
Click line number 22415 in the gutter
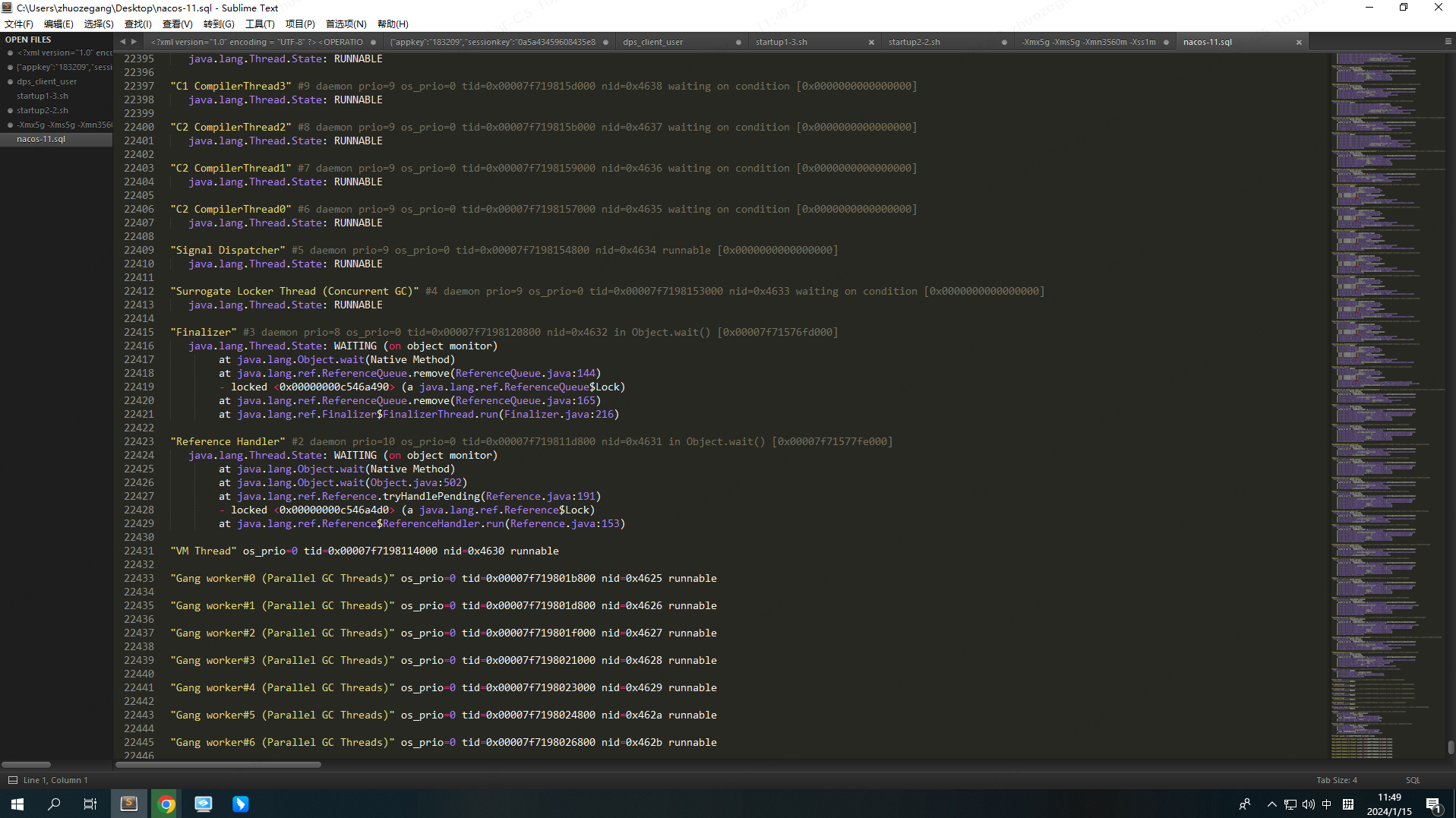(x=139, y=332)
